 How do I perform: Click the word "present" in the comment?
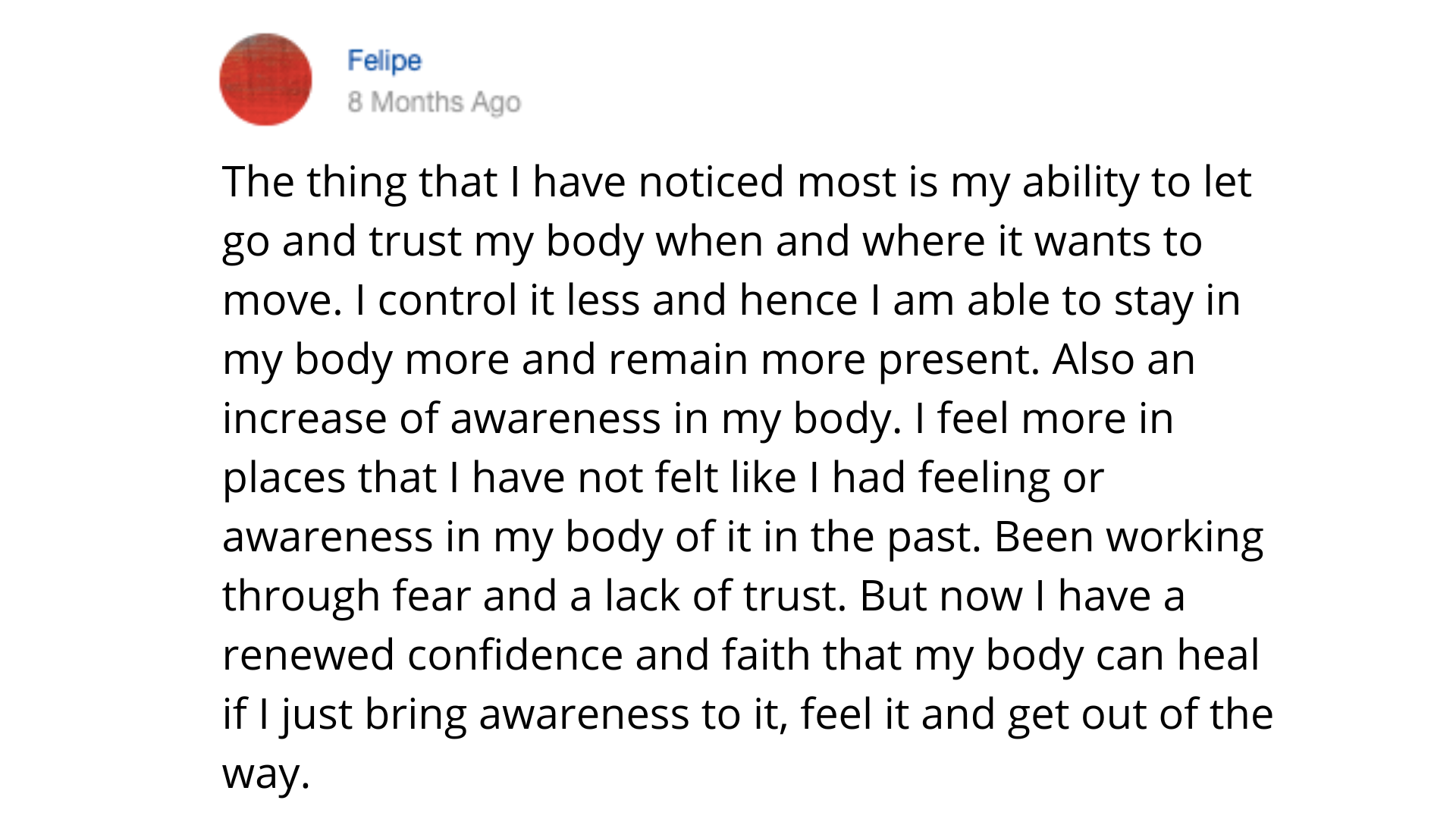point(959,360)
